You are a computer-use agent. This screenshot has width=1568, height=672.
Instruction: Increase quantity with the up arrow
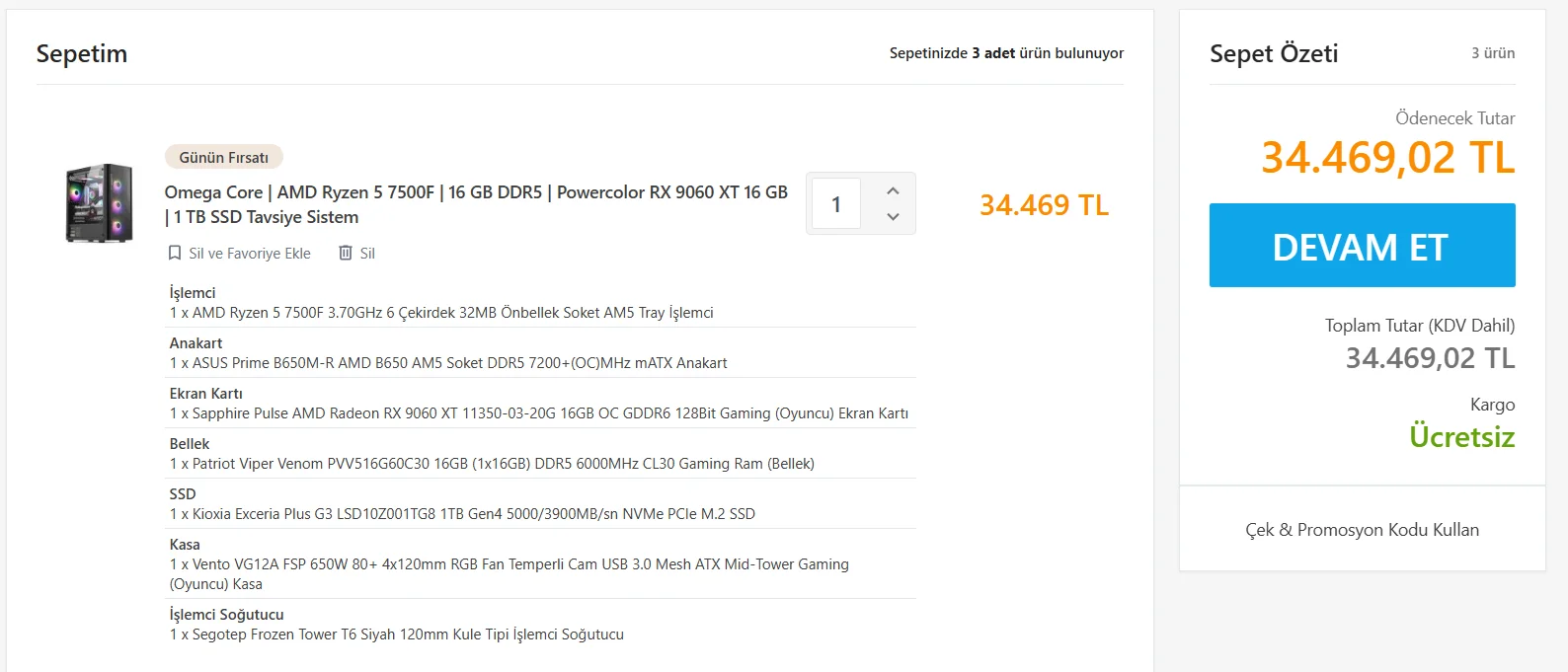(x=893, y=190)
